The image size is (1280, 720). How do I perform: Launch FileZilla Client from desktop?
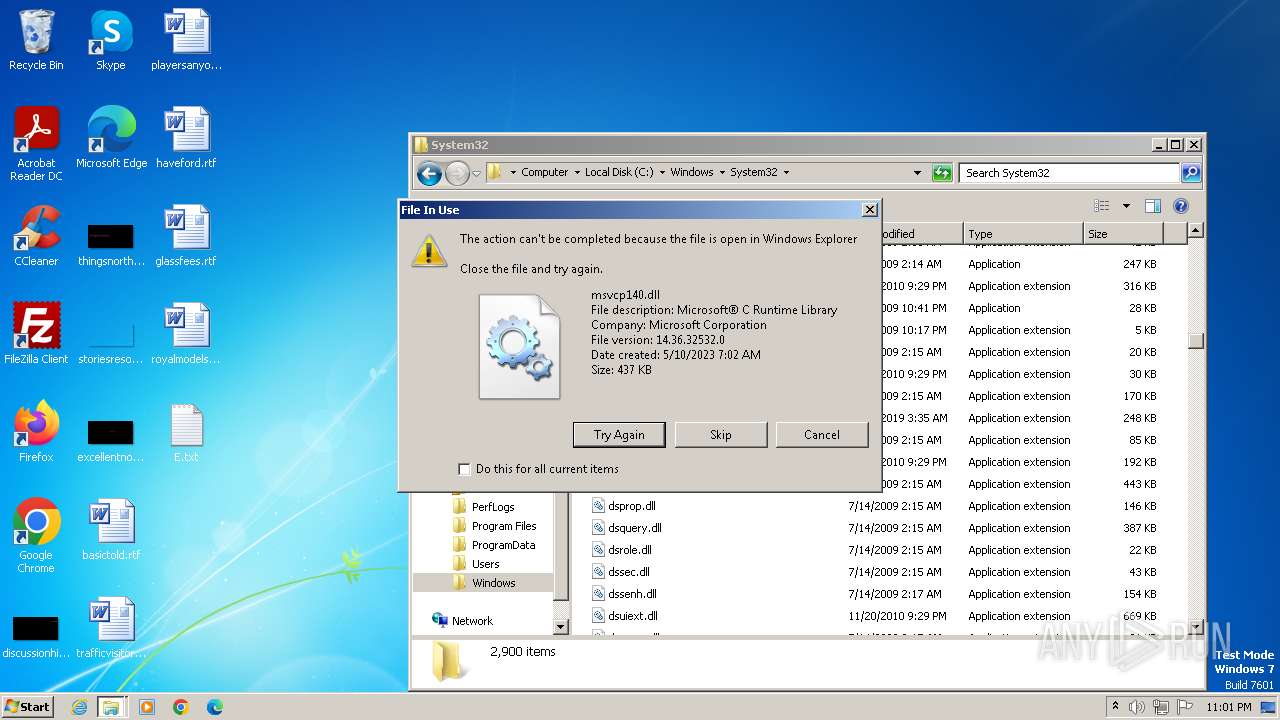[x=36, y=334]
